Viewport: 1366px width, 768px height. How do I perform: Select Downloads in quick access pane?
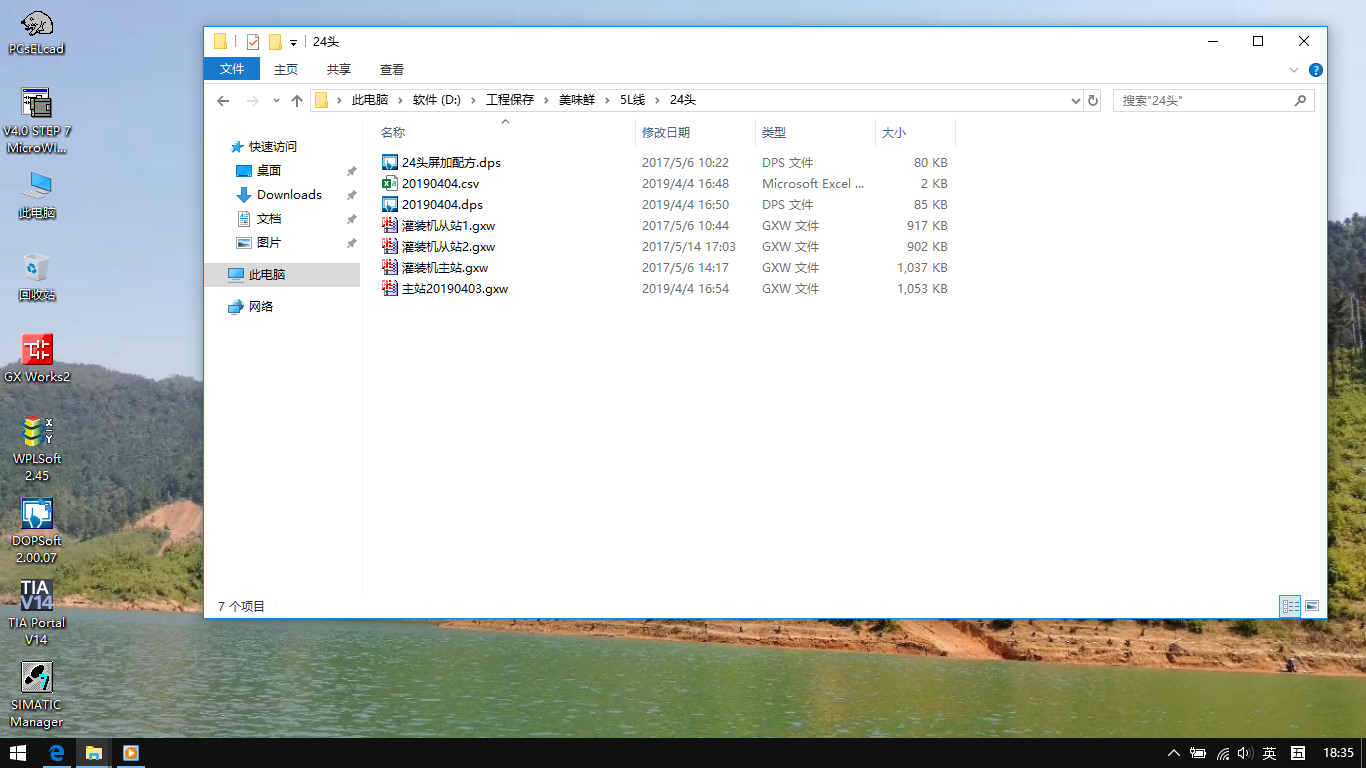click(289, 195)
